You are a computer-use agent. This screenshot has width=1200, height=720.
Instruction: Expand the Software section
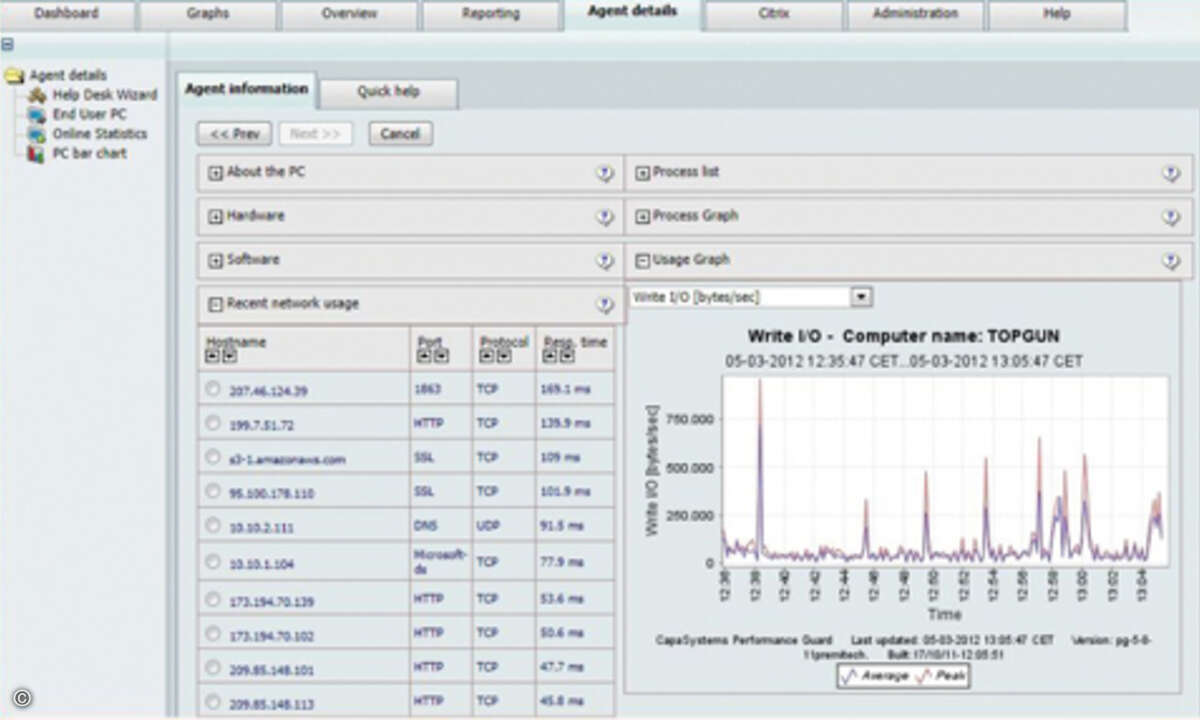pyautogui.click(x=214, y=260)
